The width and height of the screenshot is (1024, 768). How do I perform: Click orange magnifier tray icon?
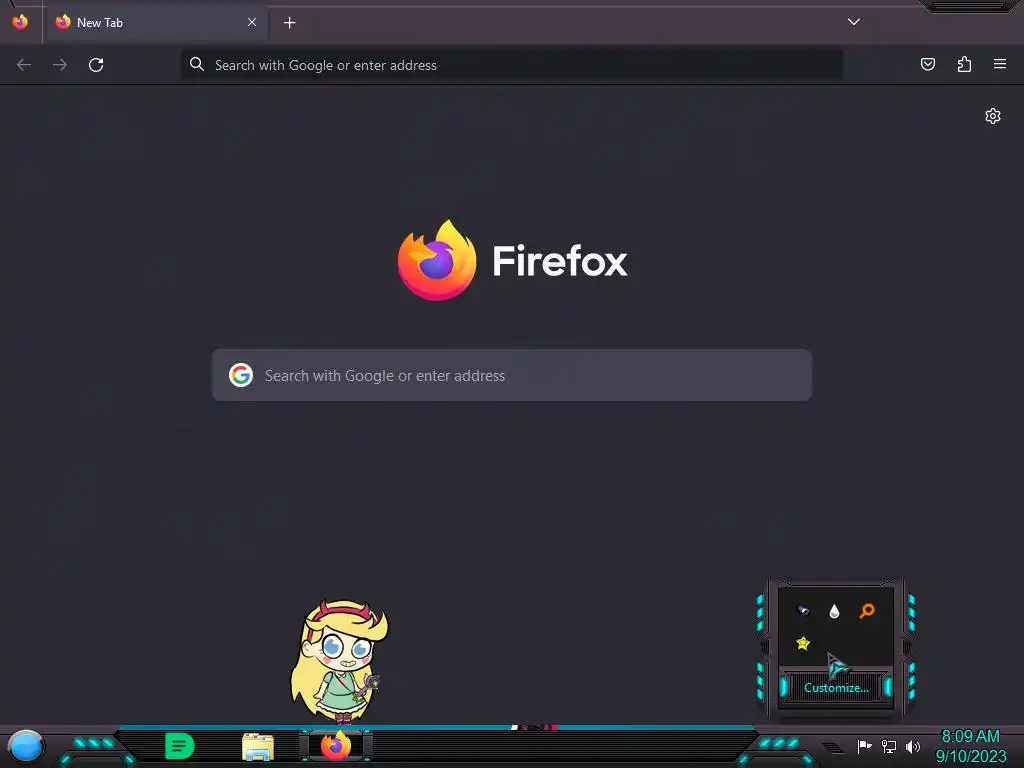click(867, 611)
